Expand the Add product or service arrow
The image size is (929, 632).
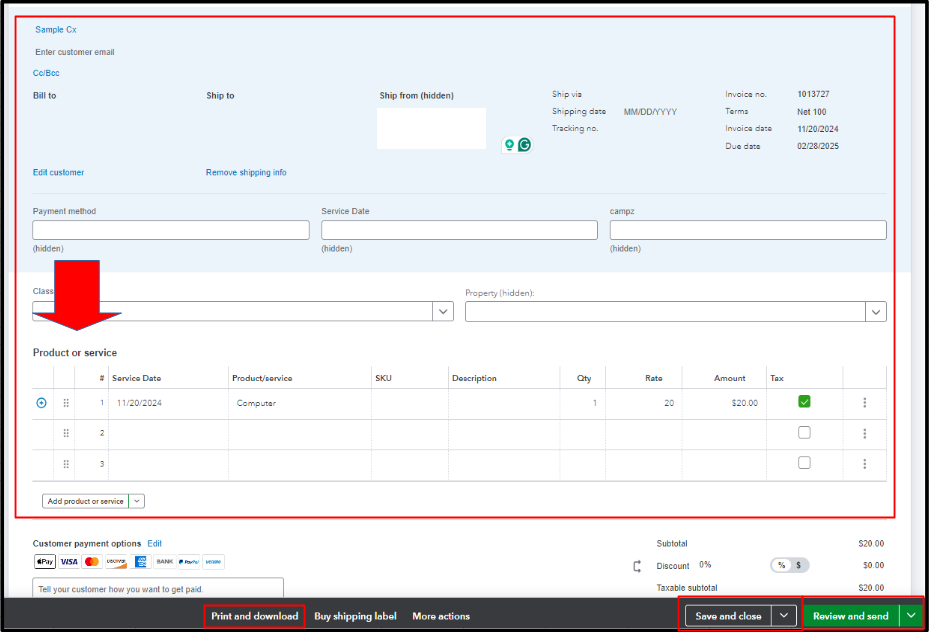pos(138,500)
